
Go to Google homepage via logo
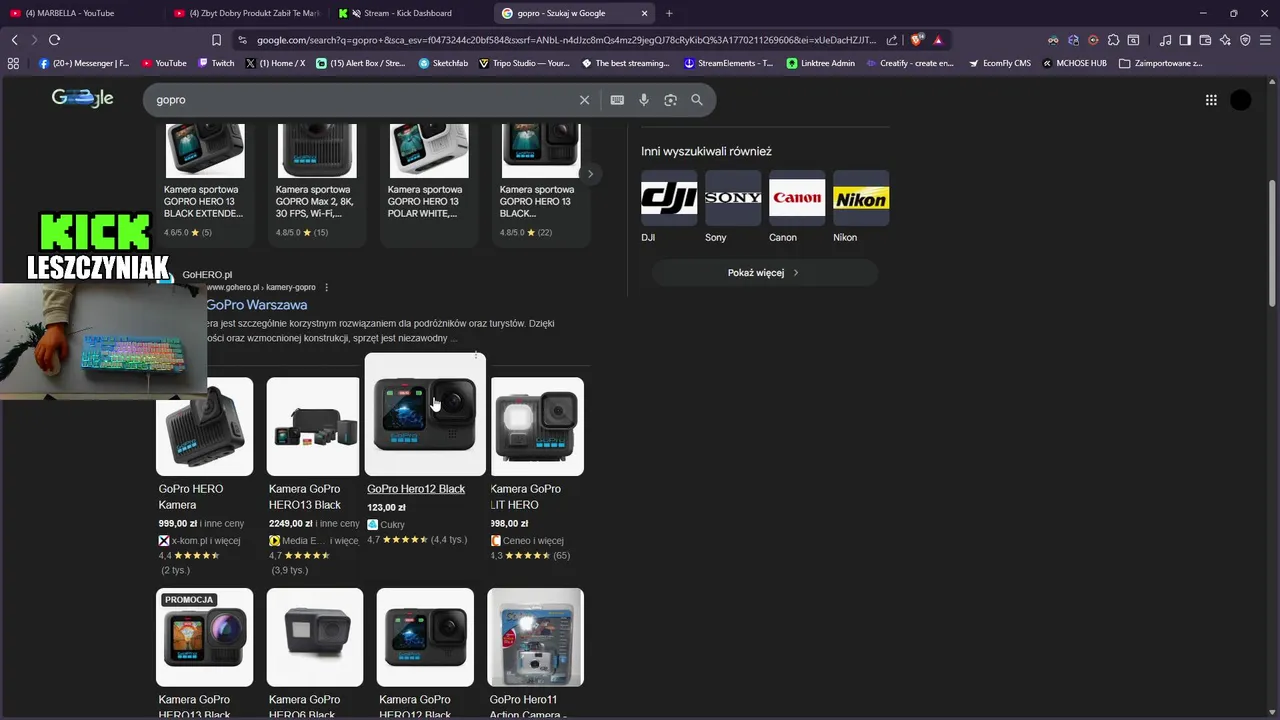82,98
